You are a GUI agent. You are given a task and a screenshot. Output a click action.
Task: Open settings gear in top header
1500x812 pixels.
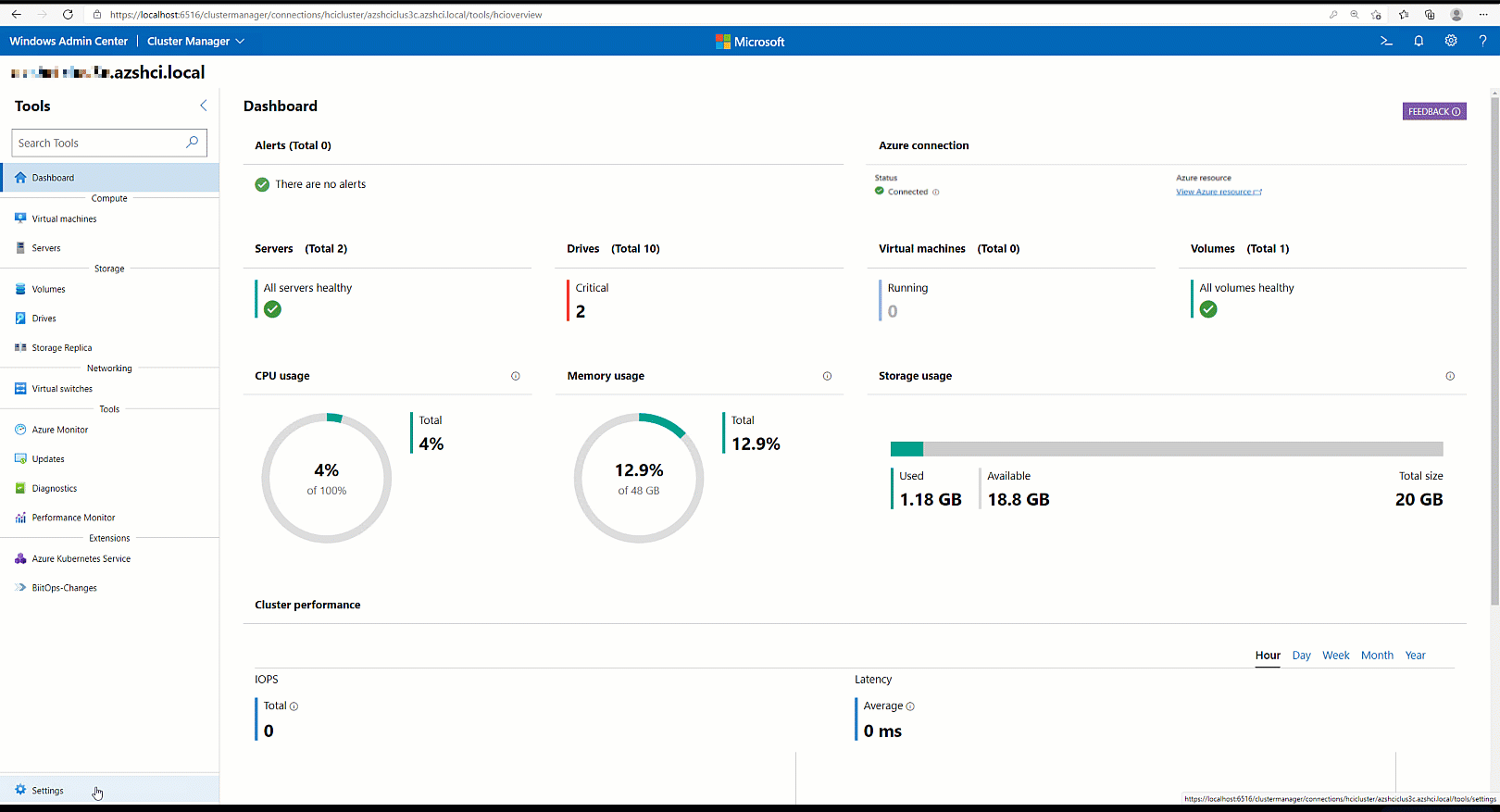(1451, 41)
